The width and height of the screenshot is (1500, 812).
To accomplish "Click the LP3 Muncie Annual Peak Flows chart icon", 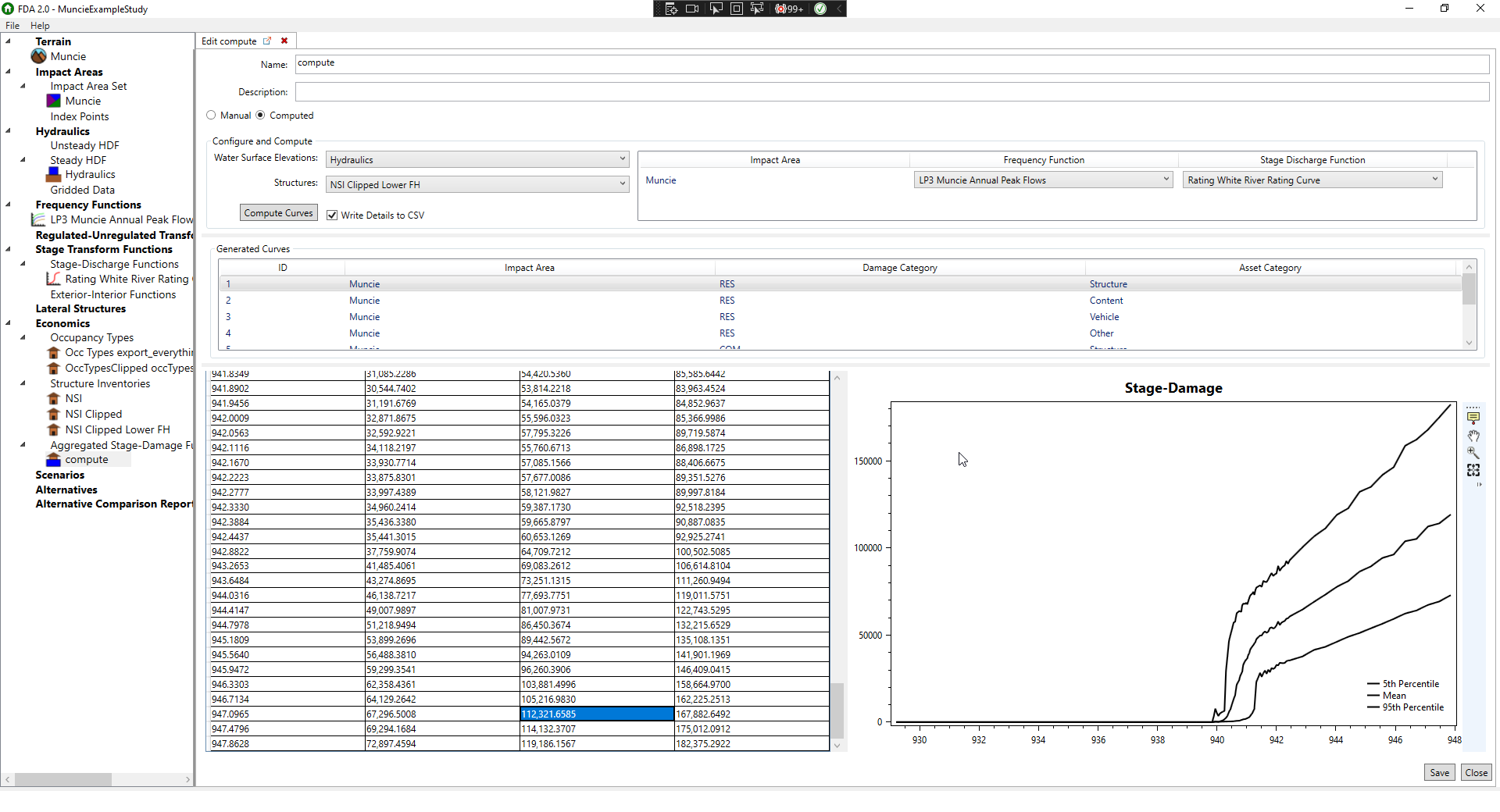I will tap(39, 219).
